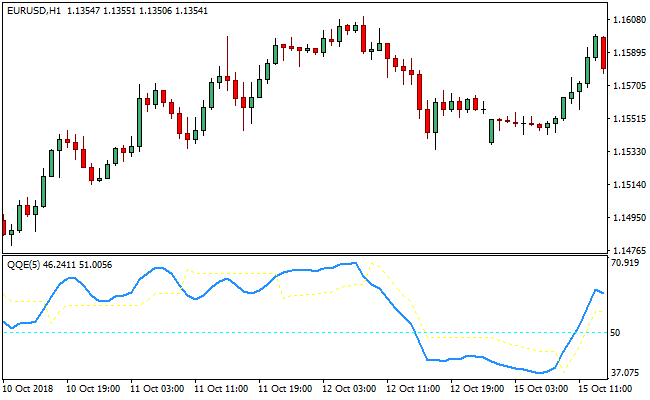The width and height of the screenshot is (650, 400).
Task: Click the 12 Oct 19:00 time label
Action: pyautogui.click(x=477, y=389)
